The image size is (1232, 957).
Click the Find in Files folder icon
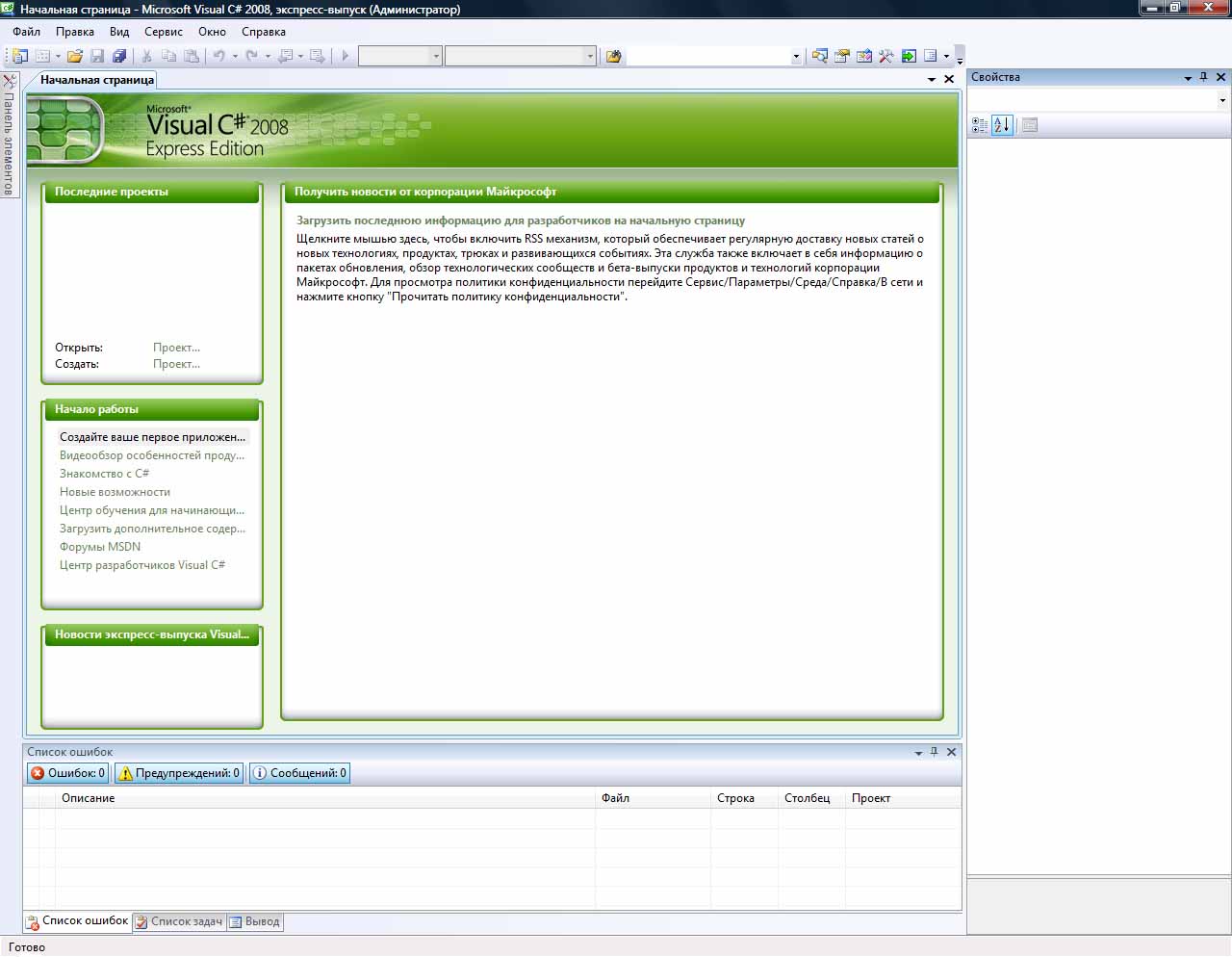(613, 56)
